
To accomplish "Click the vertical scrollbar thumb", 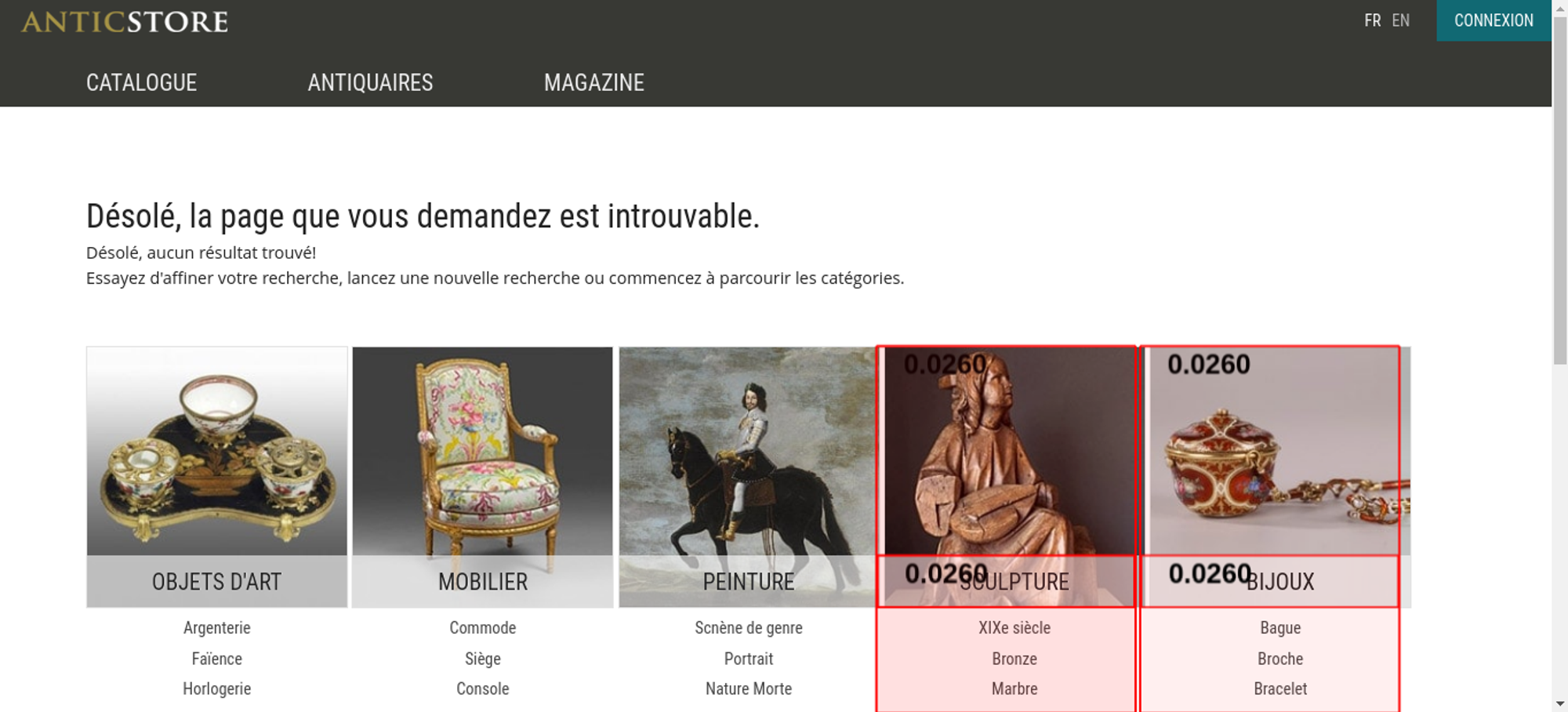I will pos(1560,188).
